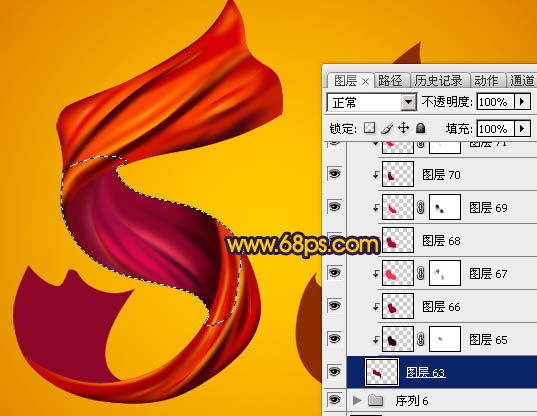Expand the 序列 6 group triangle

(x=357, y=400)
